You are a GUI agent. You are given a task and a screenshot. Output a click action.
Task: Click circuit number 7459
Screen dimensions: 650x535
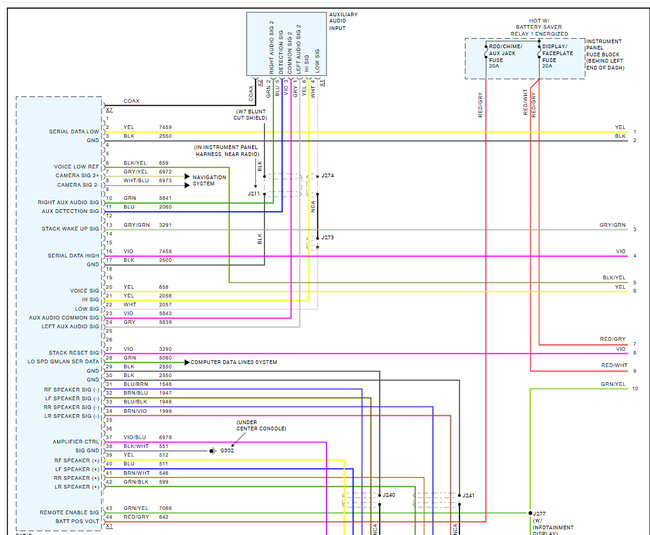coord(165,127)
